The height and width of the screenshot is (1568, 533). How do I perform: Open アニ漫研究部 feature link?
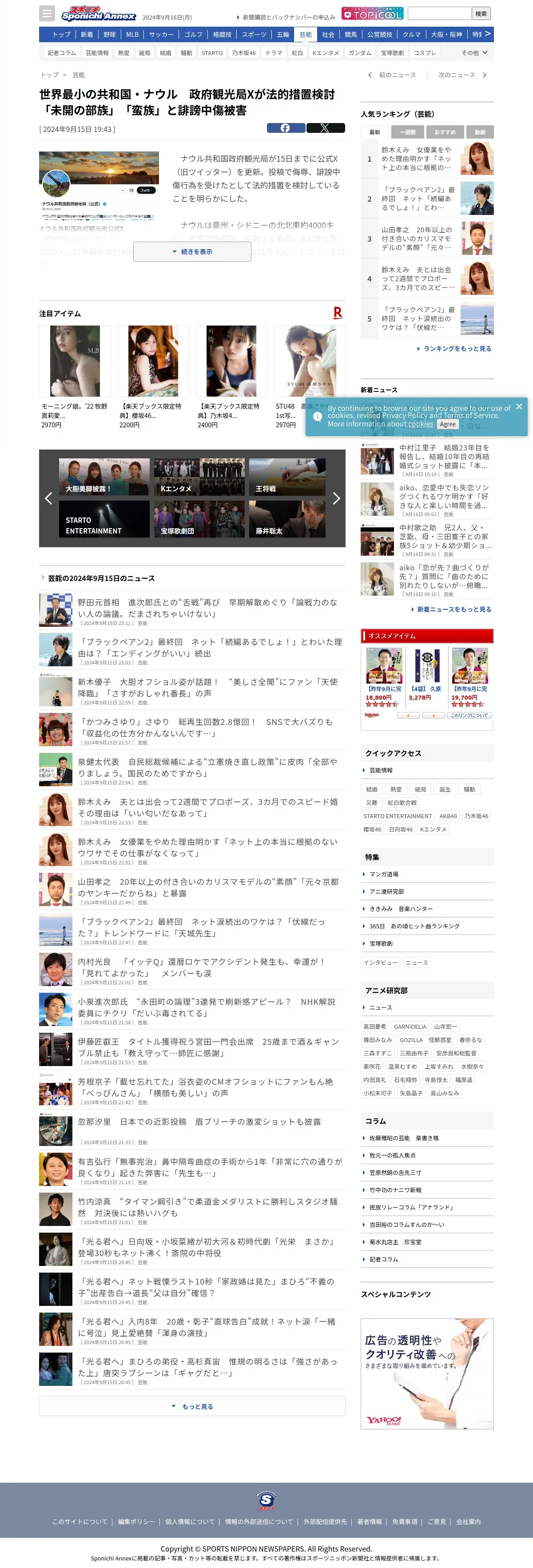click(386, 891)
